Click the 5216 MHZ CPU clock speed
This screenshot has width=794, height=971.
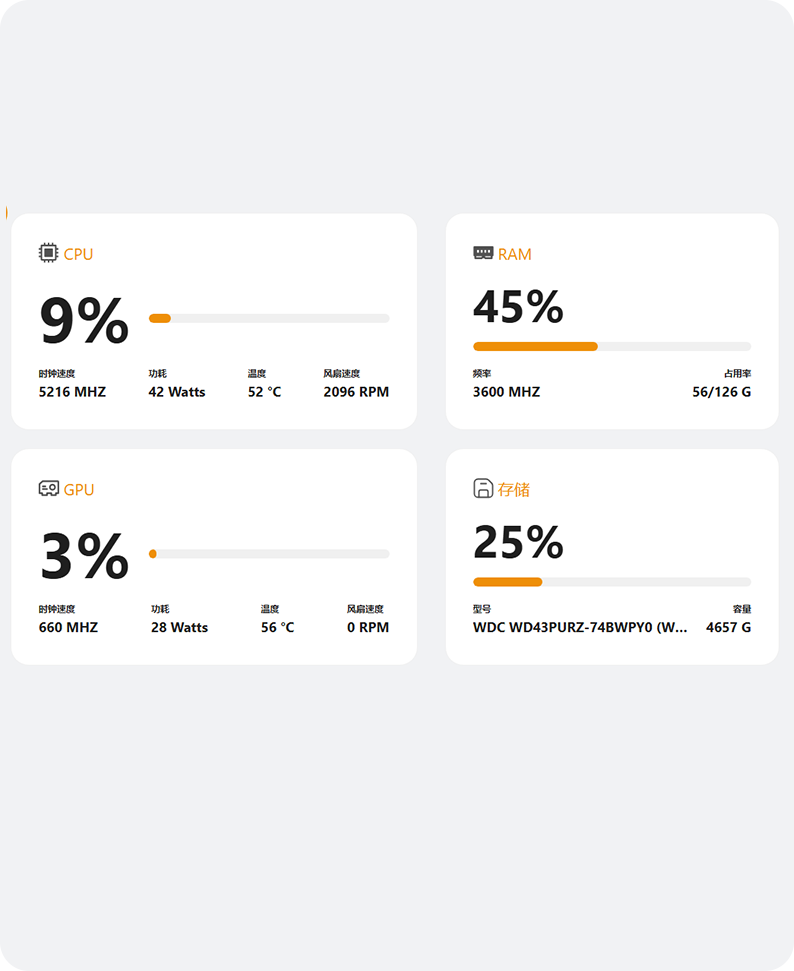pos(72,392)
